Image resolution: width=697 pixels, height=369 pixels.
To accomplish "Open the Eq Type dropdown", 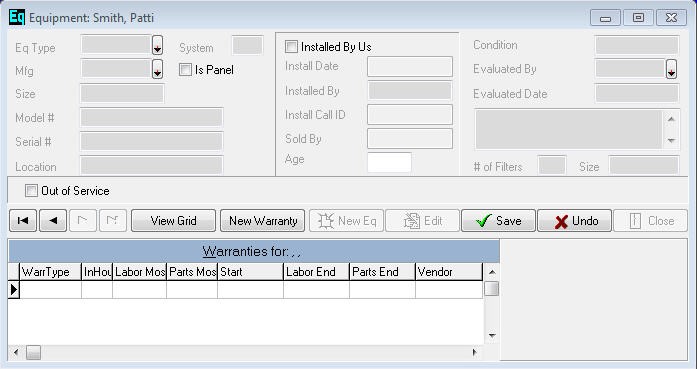I will click(157, 45).
